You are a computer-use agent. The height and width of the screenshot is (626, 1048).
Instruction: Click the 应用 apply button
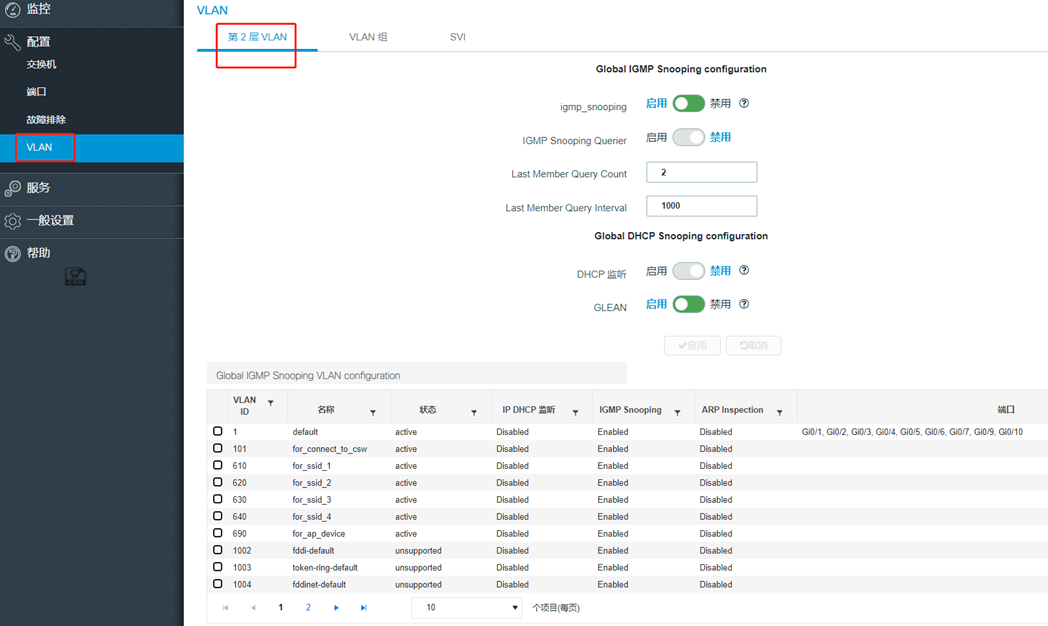(x=692, y=345)
